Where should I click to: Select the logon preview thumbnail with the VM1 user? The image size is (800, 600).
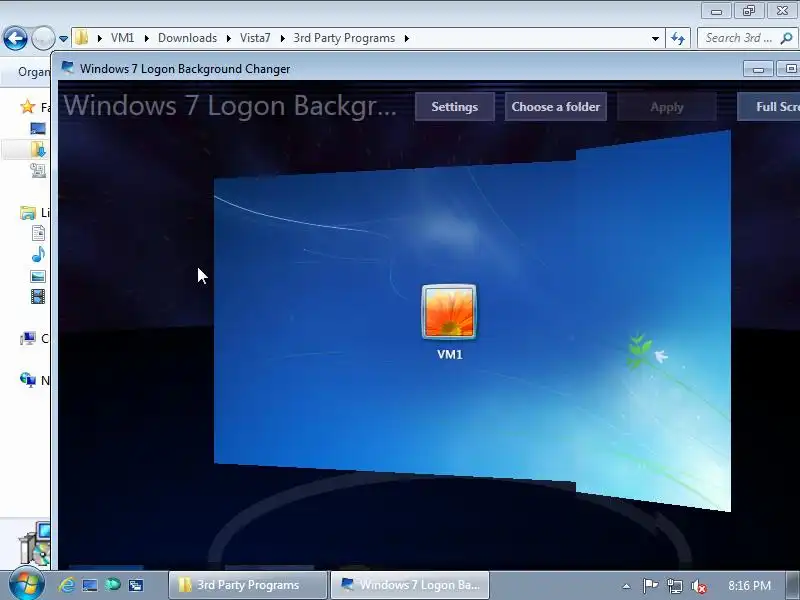pos(472,321)
